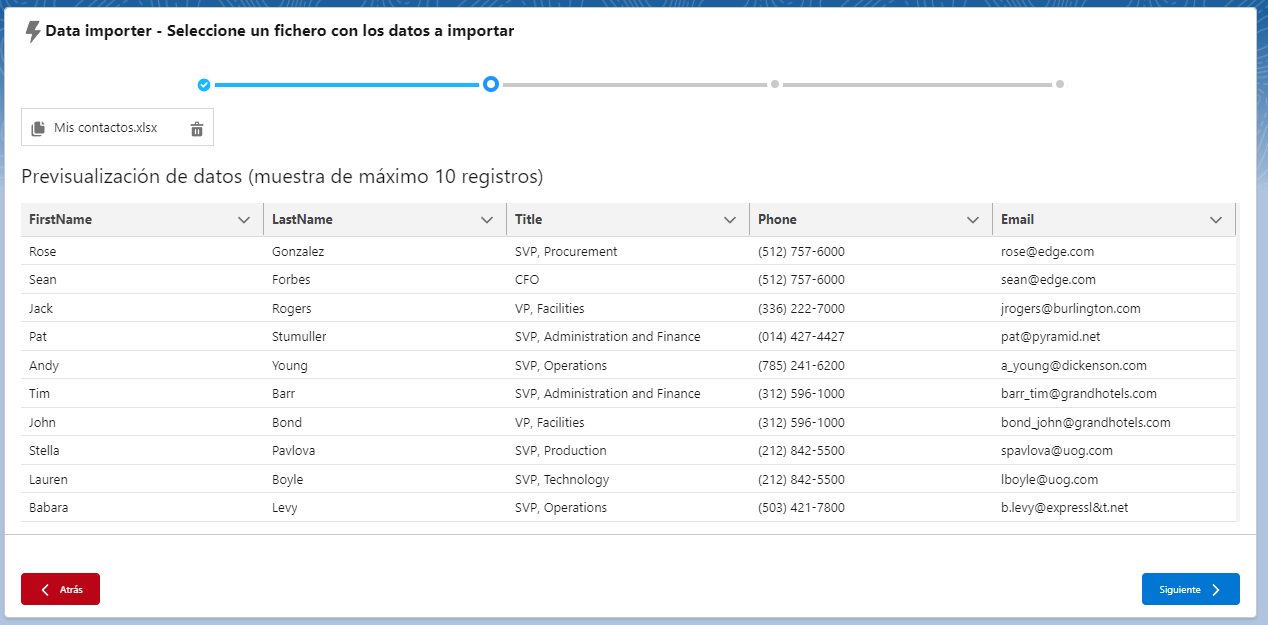Click the rose@edge.com email cell
Viewport: 1268px width, 625px height.
click(1114, 252)
